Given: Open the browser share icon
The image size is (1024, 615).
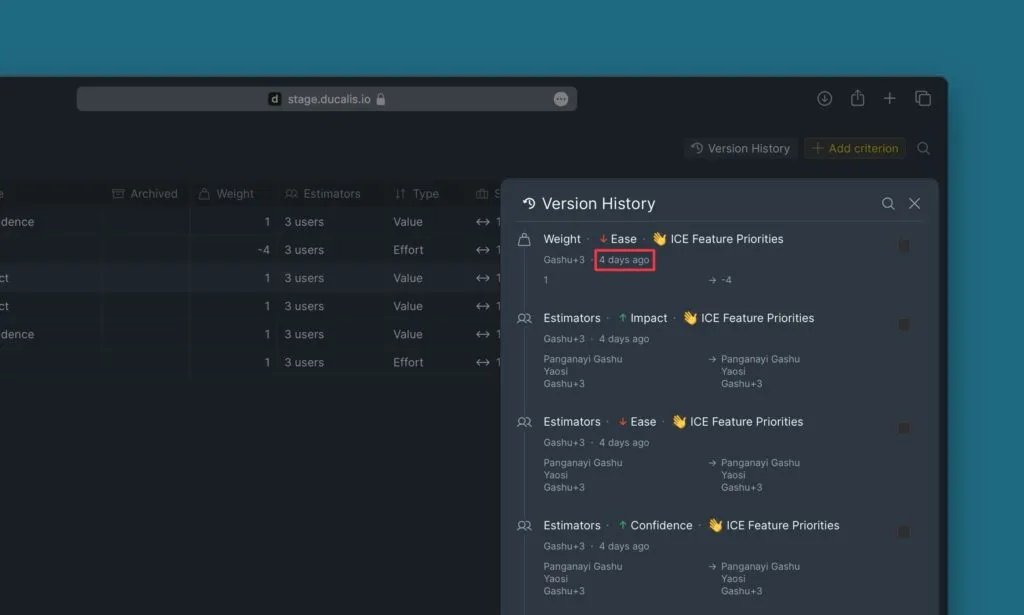Looking at the screenshot, I should (857, 98).
